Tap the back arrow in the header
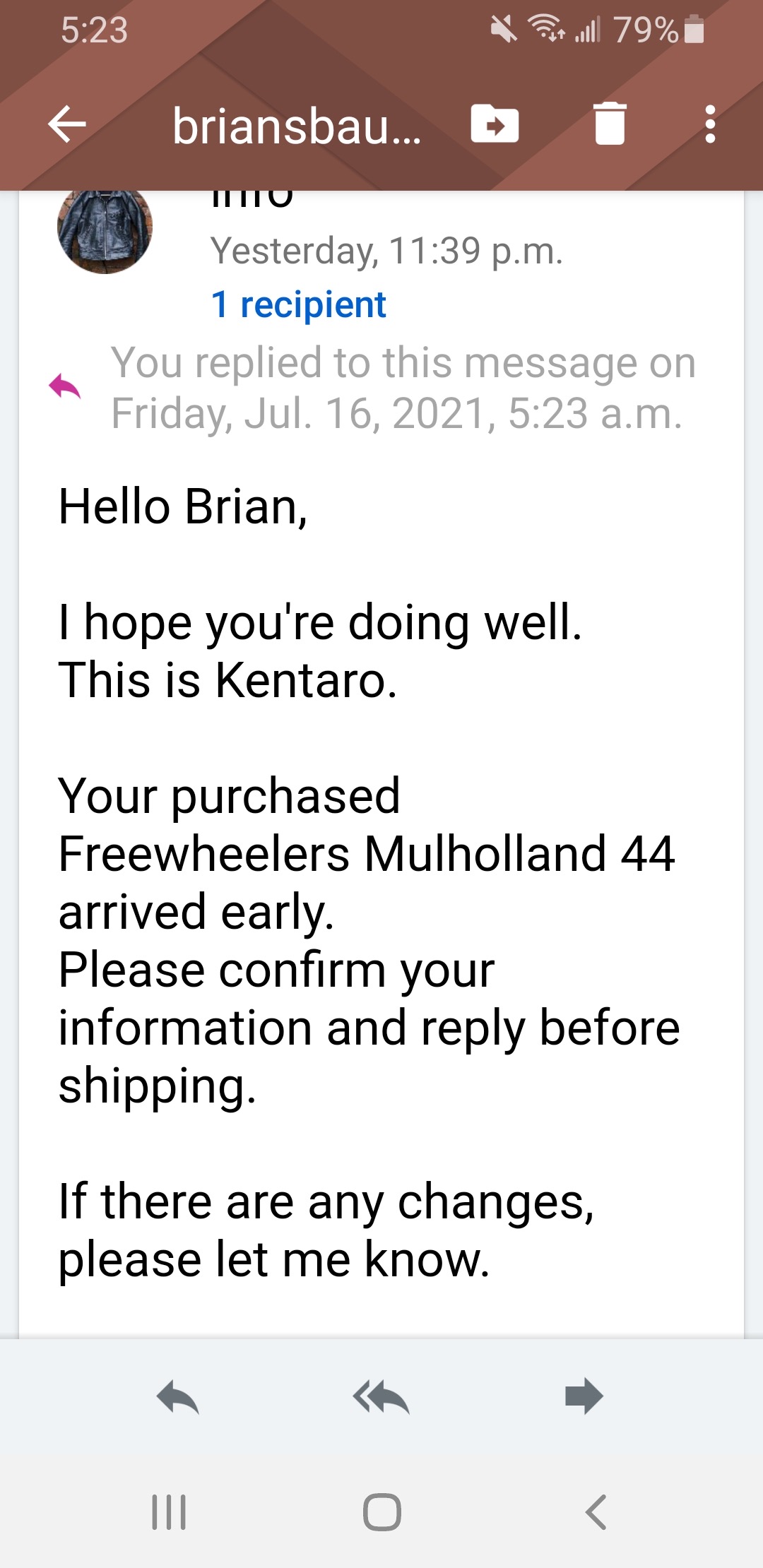Viewport: 763px width, 1568px height. pos(67,124)
